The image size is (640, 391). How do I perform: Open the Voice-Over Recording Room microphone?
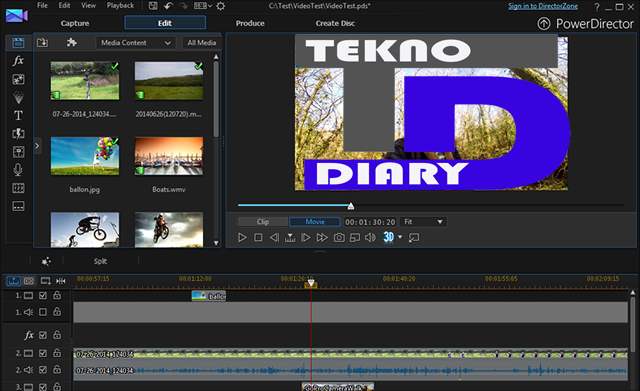(18, 170)
